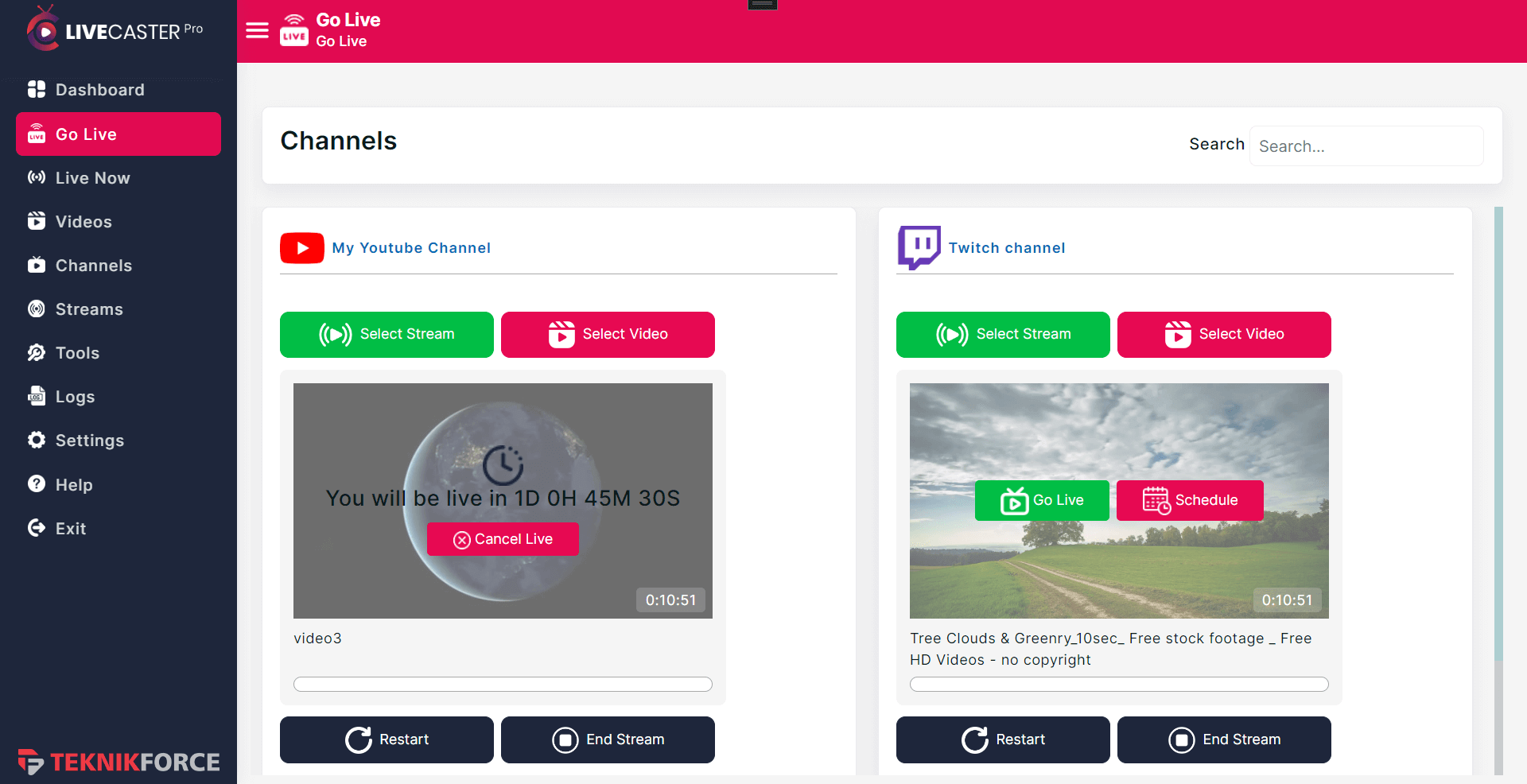The height and width of the screenshot is (784, 1527).
Task: Toggle the hamburger menu icon
Action: [x=257, y=30]
